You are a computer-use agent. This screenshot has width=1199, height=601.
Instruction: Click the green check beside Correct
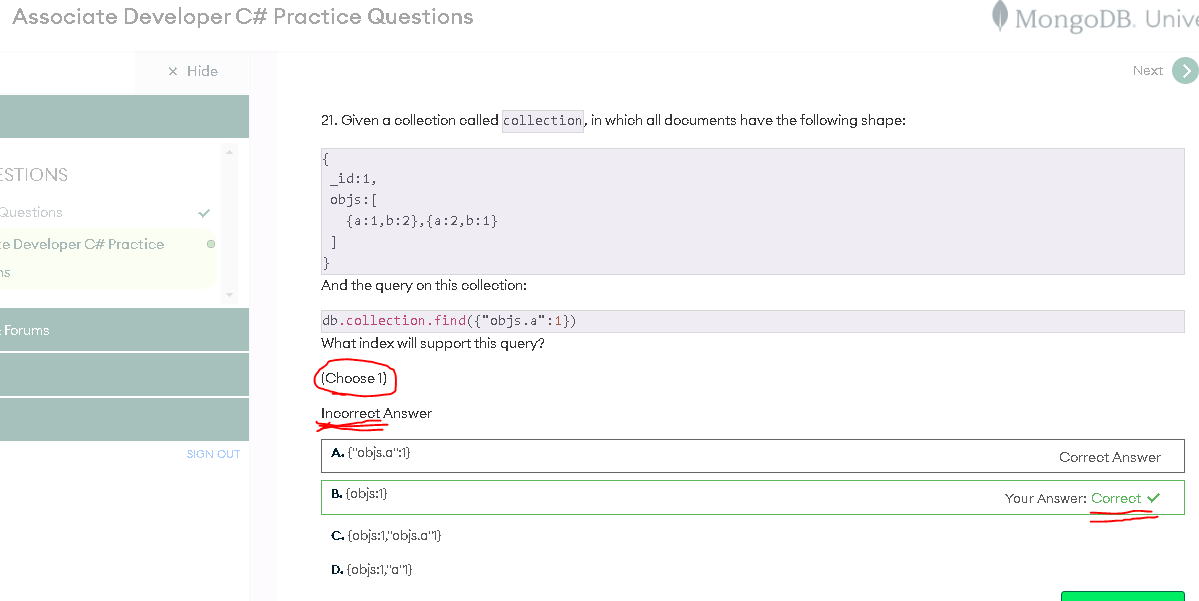click(x=1154, y=498)
